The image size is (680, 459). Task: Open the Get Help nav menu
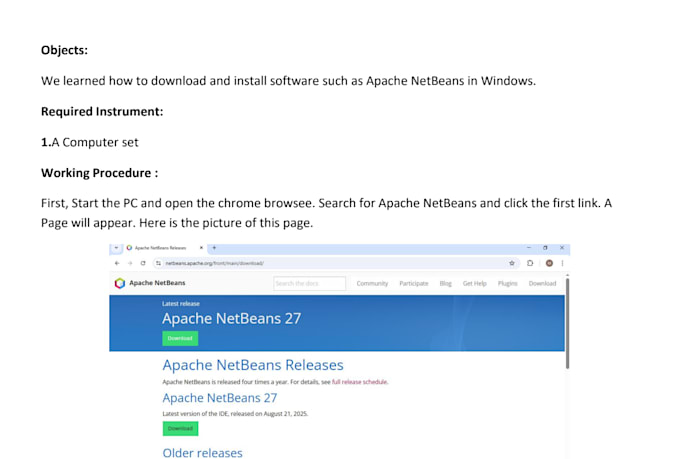pyautogui.click(x=474, y=283)
